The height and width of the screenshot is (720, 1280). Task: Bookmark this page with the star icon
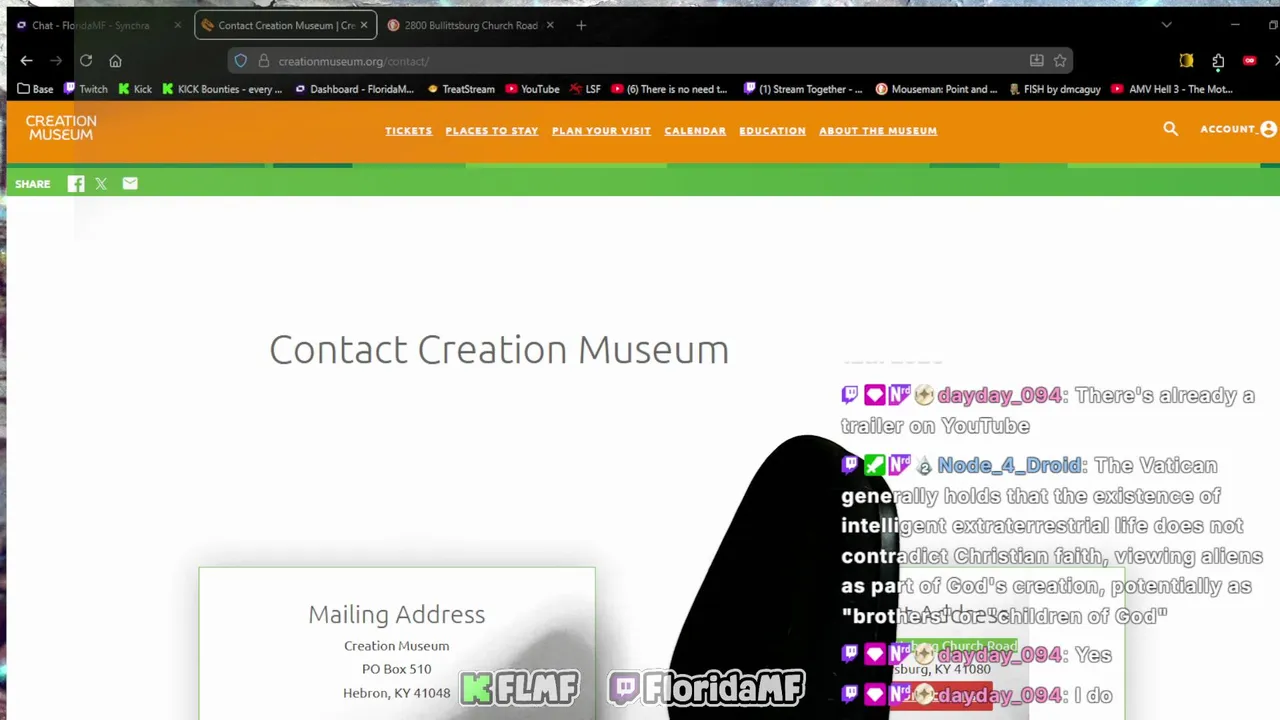coord(1060,61)
